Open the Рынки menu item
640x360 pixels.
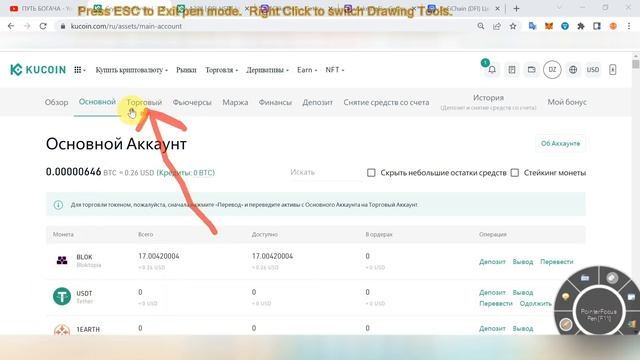coord(186,70)
